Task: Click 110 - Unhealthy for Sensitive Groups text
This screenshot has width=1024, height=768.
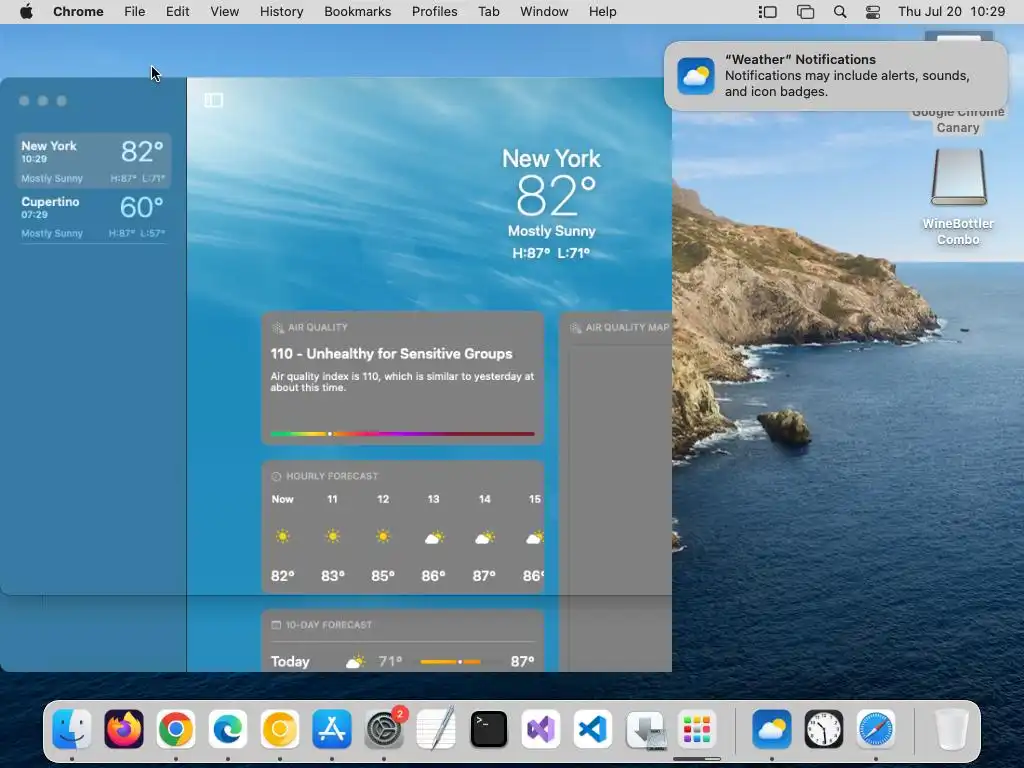Action: coord(391,354)
